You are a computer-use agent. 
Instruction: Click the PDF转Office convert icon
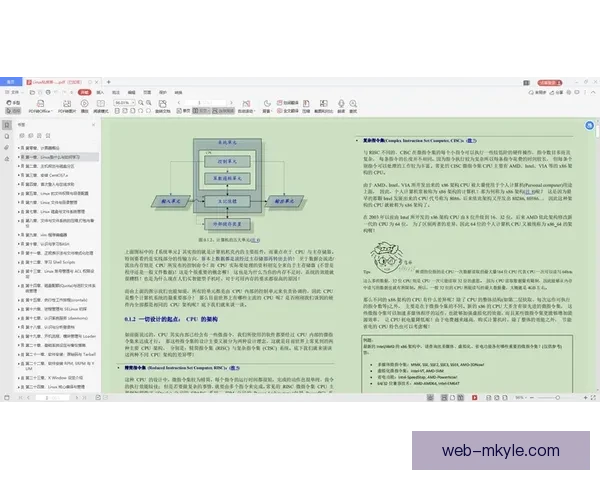click(42, 105)
